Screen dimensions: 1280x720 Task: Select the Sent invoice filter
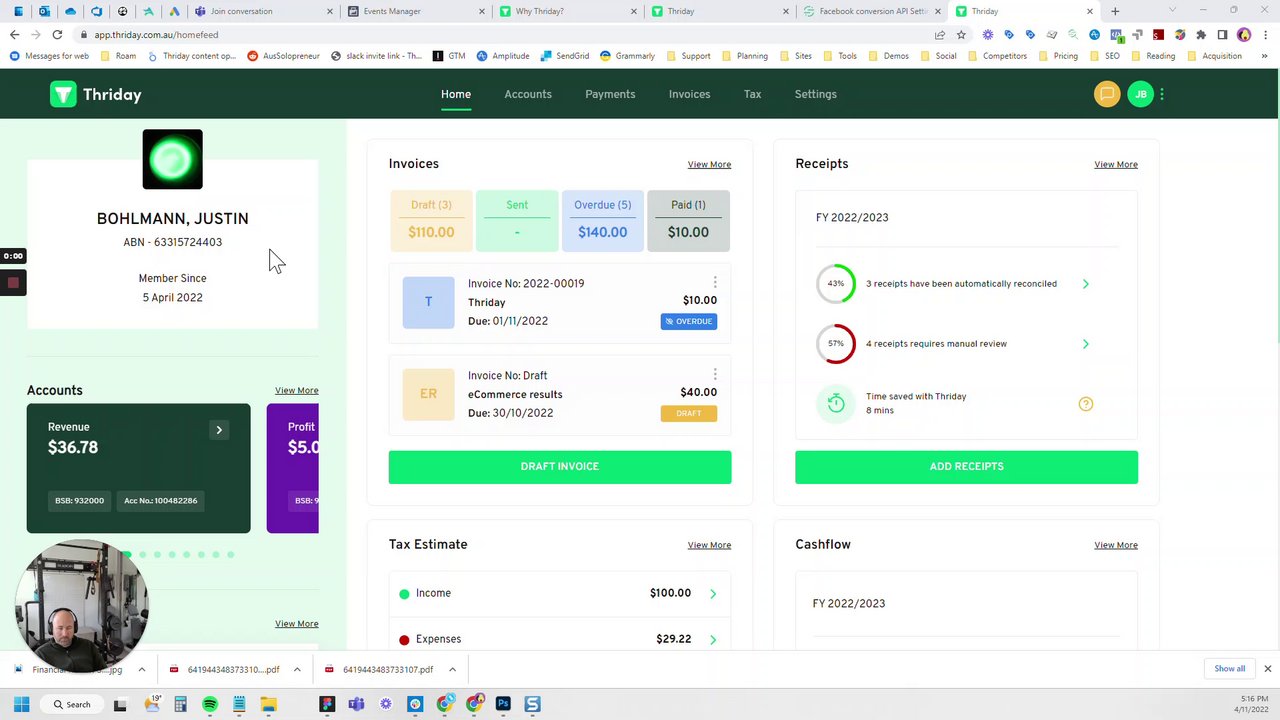(517, 220)
